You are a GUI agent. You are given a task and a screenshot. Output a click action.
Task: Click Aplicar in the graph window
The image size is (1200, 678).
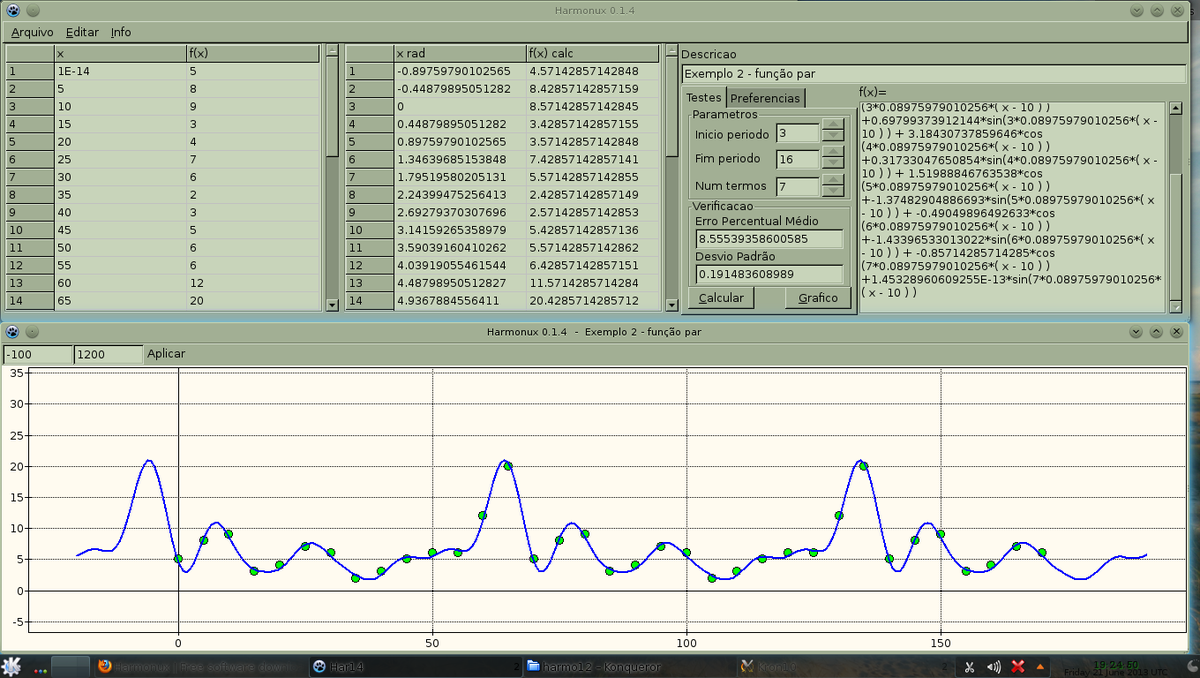(x=164, y=352)
